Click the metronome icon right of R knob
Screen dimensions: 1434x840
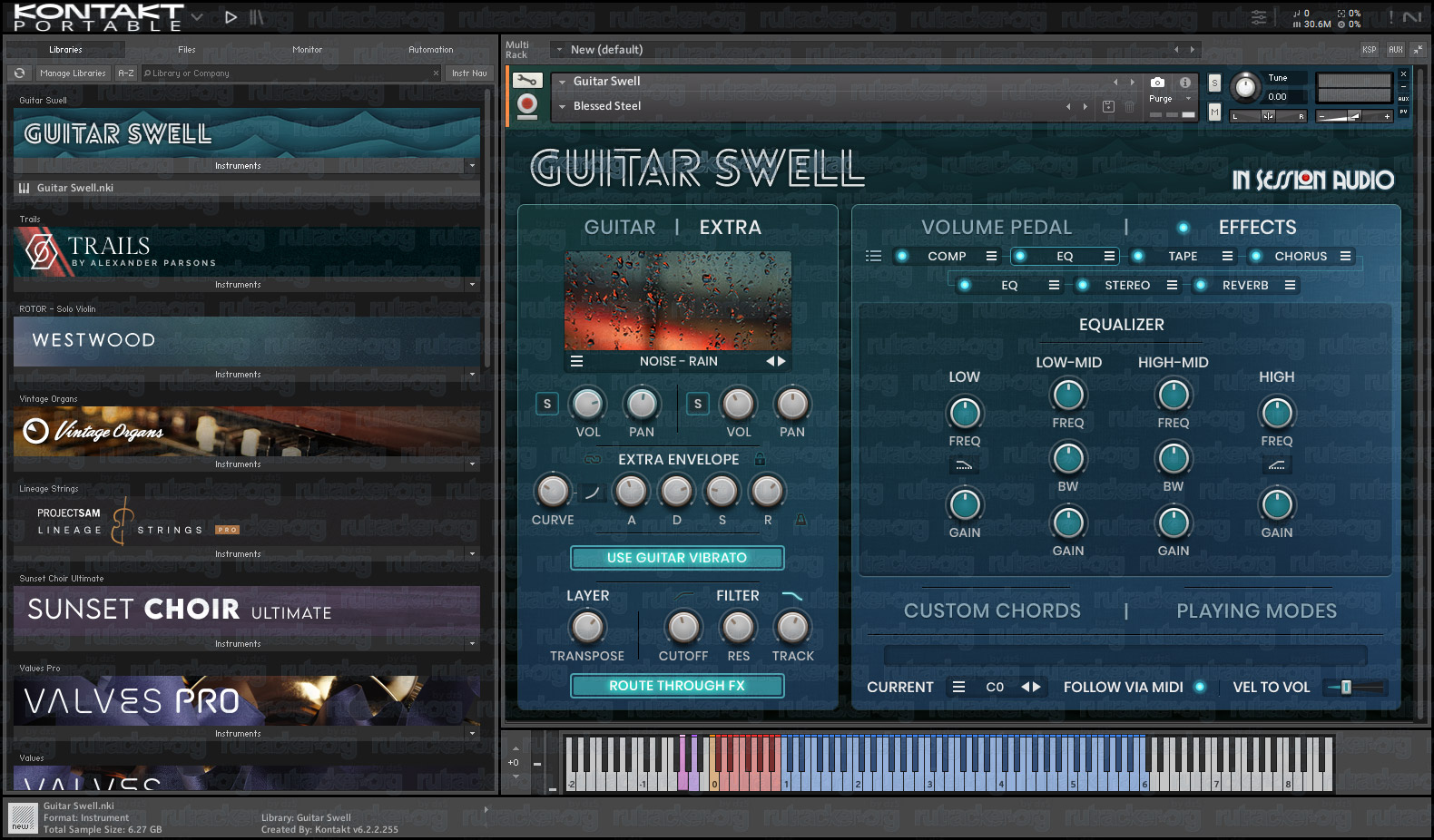pos(800,520)
